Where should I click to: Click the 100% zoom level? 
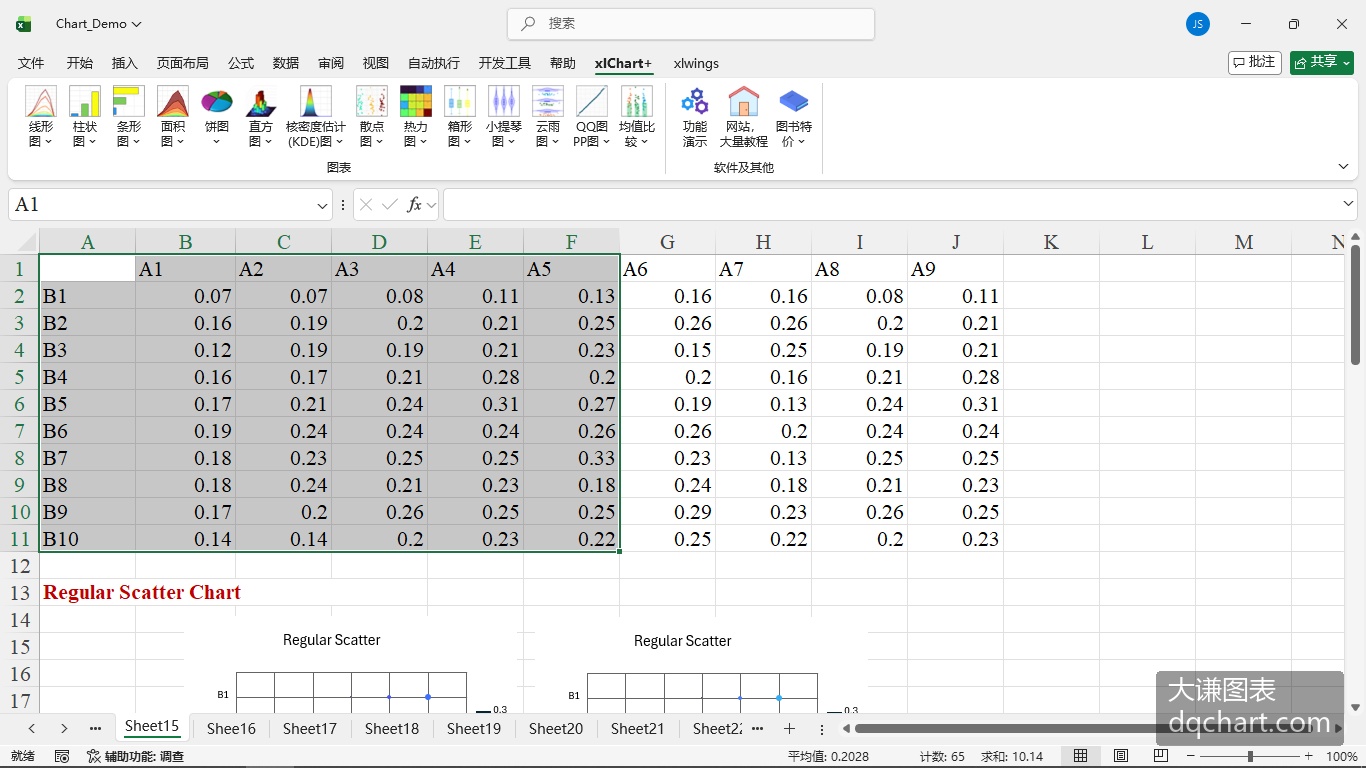[1341, 756]
